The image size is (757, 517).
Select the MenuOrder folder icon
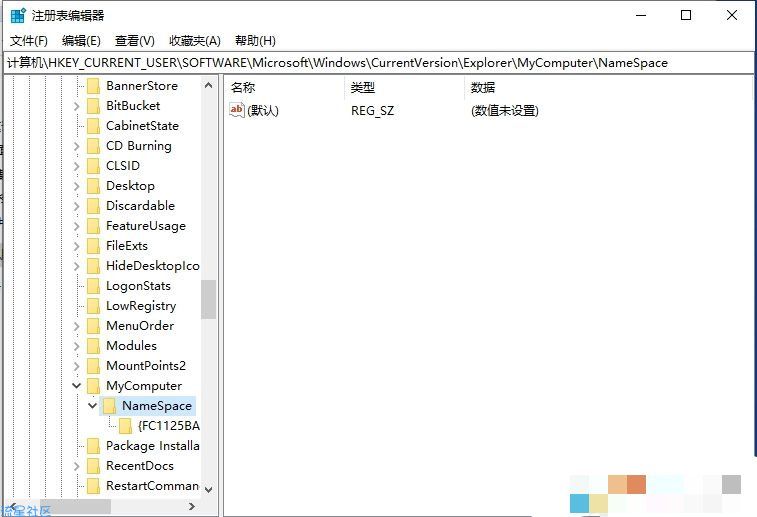(x=93, y=326)
